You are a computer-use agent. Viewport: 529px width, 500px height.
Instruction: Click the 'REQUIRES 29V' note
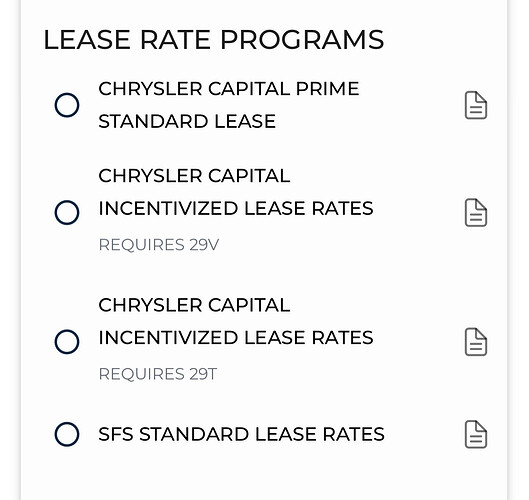coord(159,245)
